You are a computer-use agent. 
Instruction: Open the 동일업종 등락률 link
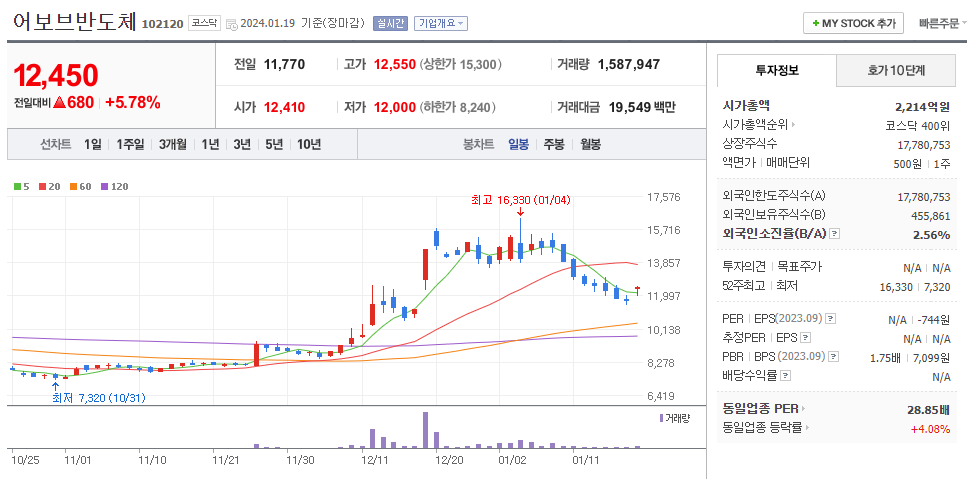(x=765, y=428)
